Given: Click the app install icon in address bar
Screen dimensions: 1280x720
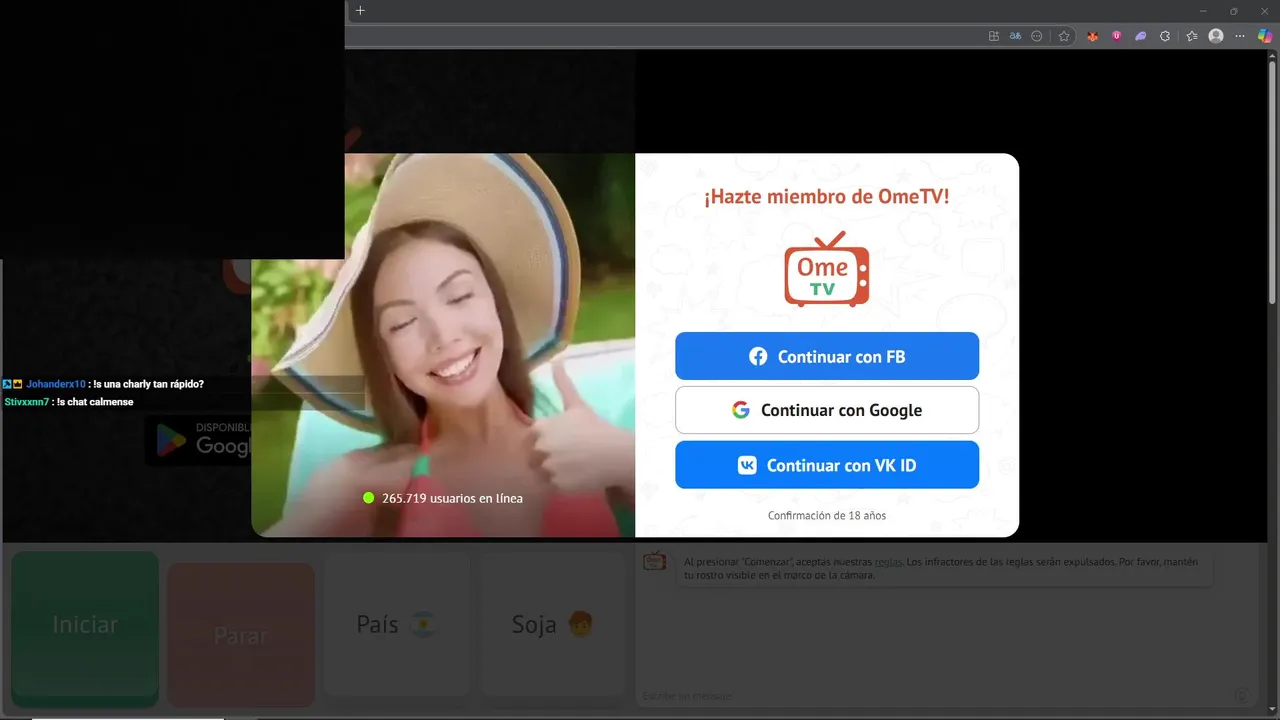Looking at the screenshot, I should tap(994, 36).
